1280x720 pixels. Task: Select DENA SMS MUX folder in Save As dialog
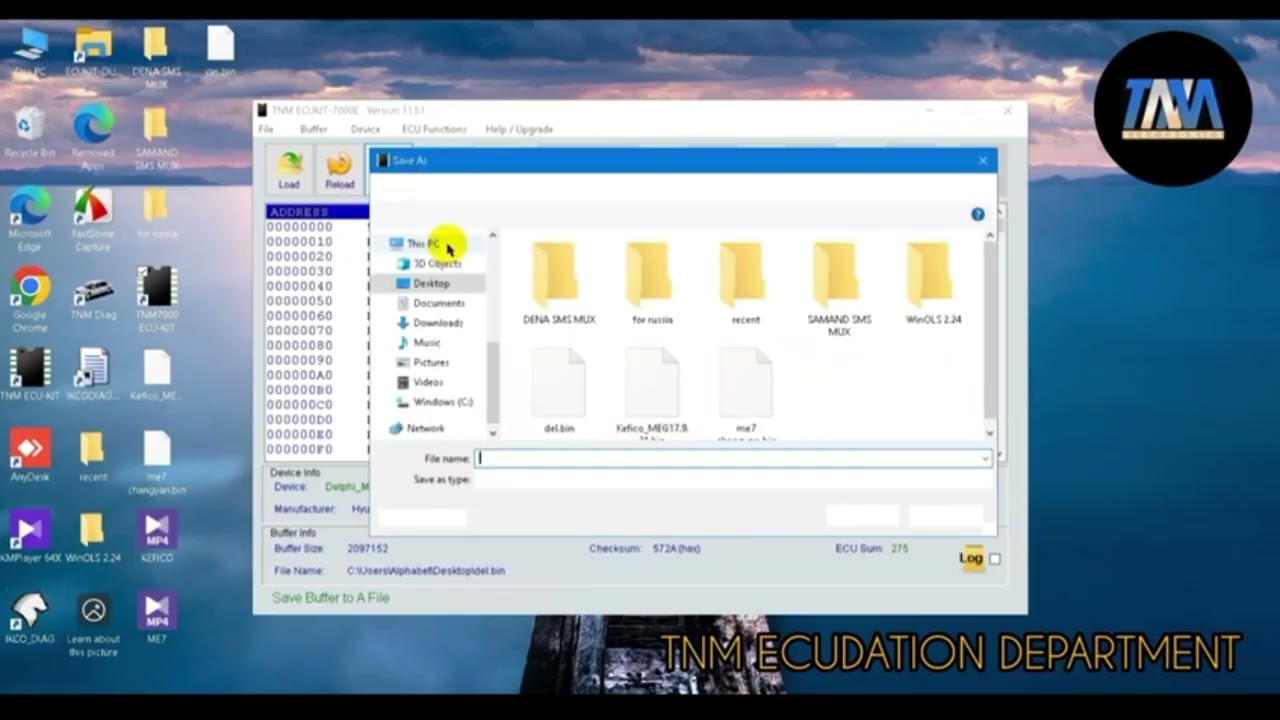pyautogui.click(x=559, y=283)
